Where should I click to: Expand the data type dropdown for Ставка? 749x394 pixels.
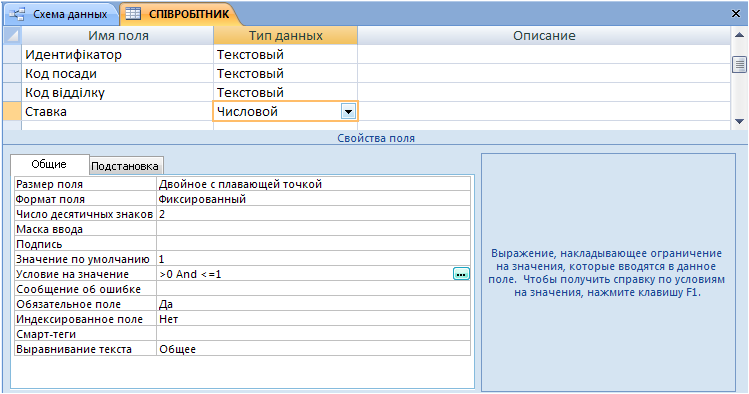pos(348,112)
